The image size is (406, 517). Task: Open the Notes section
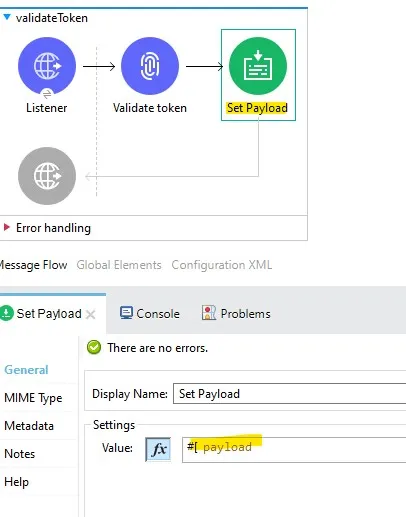pos(20,454)
